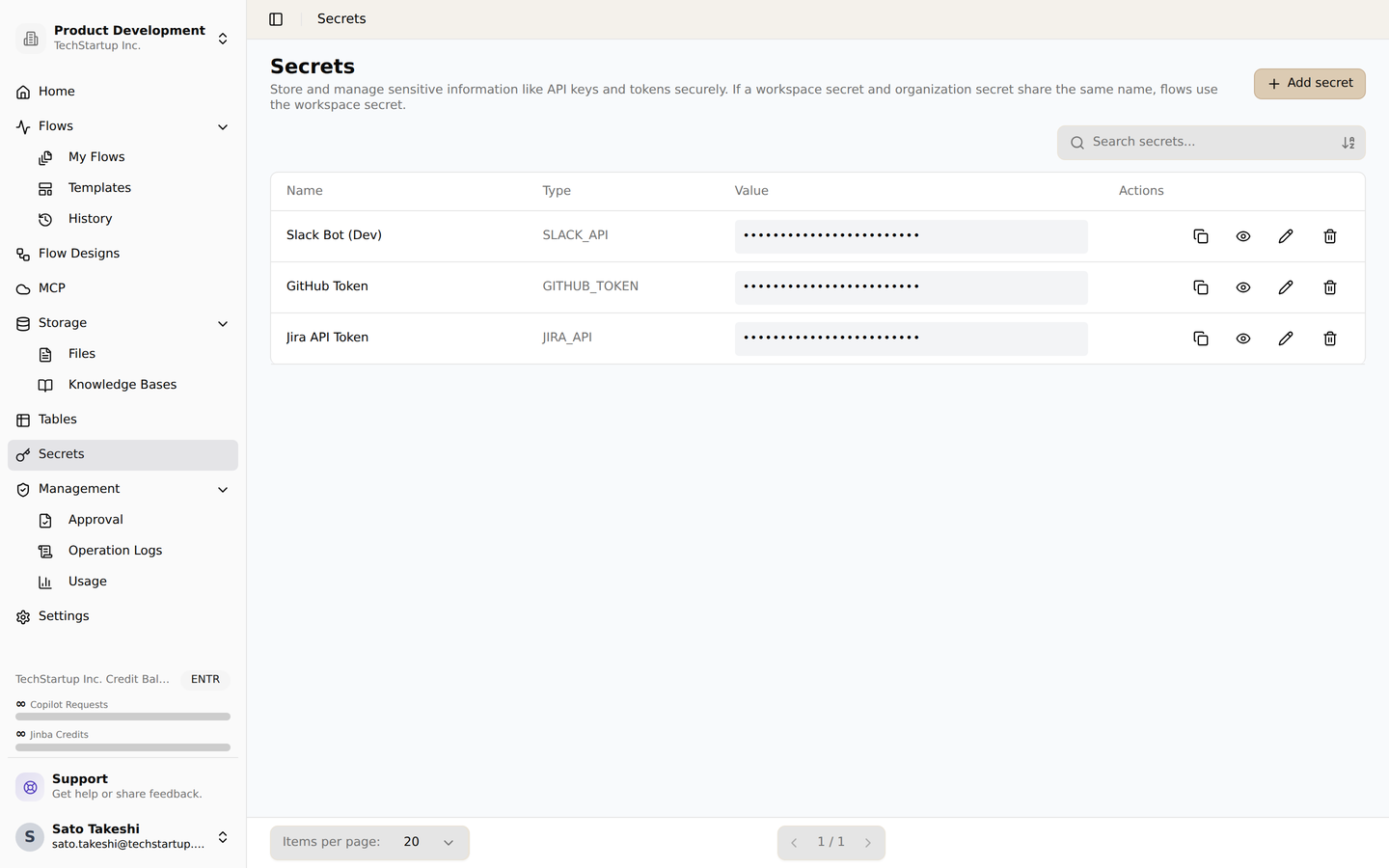Open Templates

pyautogui.click(x=134, y=188)
